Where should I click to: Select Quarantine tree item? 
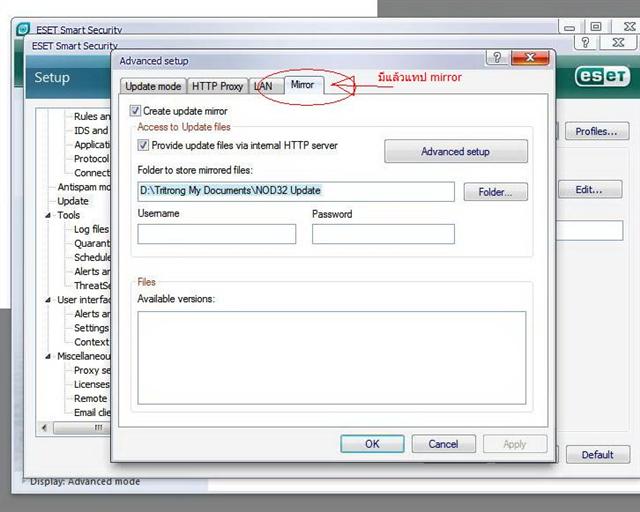pos(92,243)
